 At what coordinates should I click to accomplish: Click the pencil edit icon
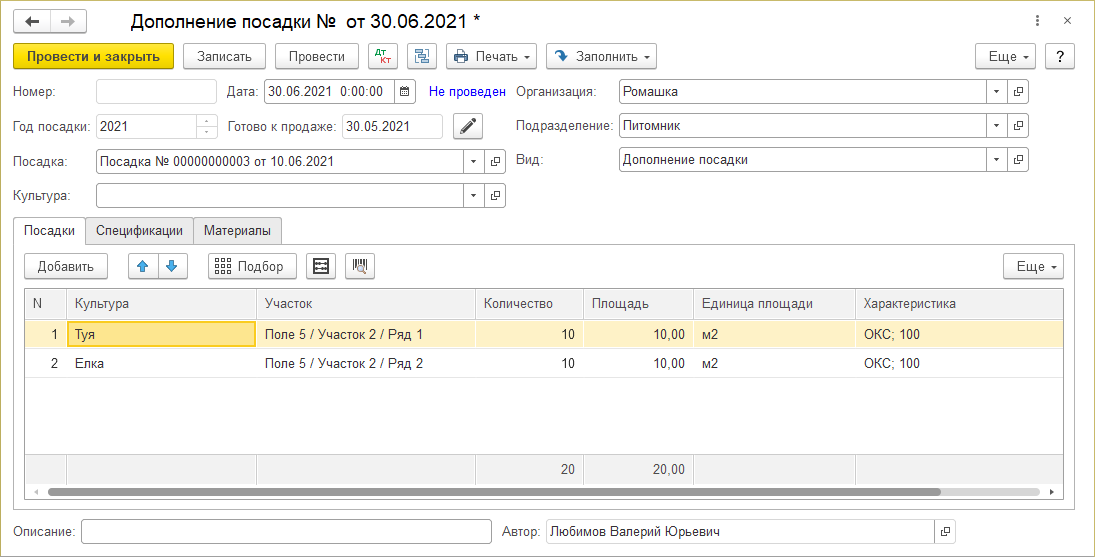tap(469, 126)
